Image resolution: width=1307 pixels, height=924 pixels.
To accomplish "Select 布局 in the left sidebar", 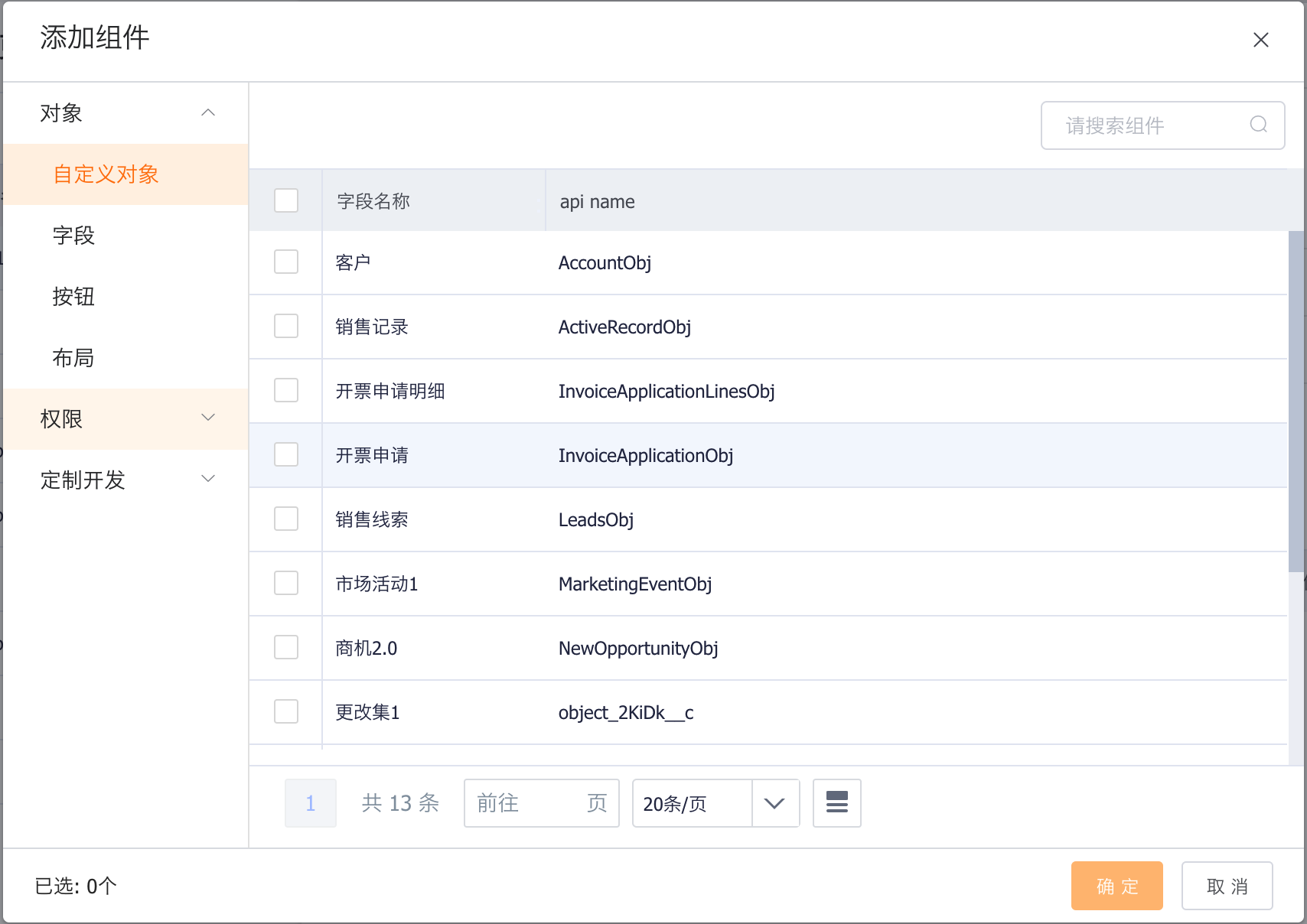I will 73,358.
